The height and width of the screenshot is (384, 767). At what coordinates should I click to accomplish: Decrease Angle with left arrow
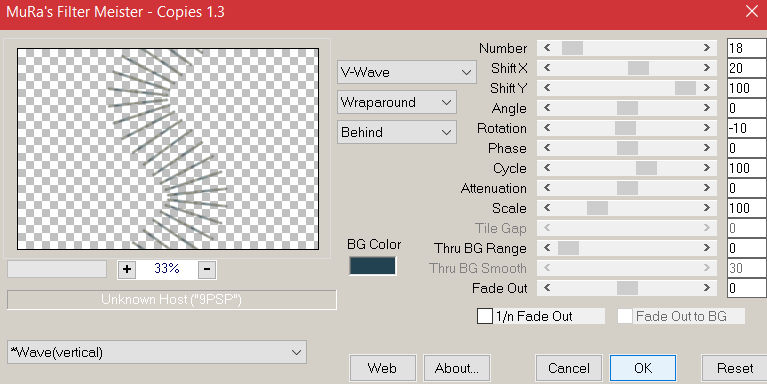(547, 108)
